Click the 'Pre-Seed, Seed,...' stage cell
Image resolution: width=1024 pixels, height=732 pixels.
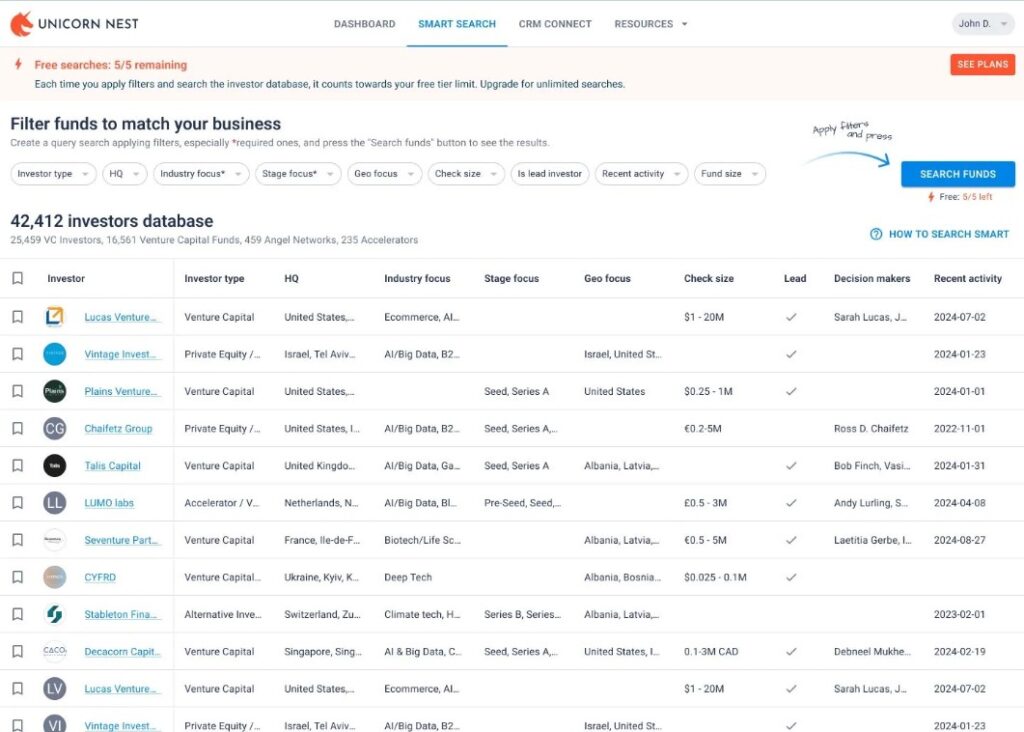coord(522,503)
